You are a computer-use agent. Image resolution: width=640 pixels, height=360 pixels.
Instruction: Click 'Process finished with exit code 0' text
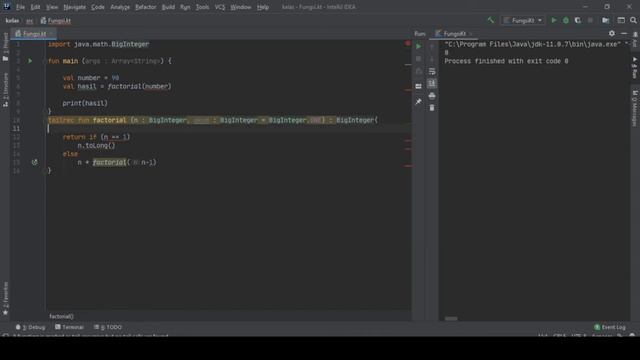506,61
